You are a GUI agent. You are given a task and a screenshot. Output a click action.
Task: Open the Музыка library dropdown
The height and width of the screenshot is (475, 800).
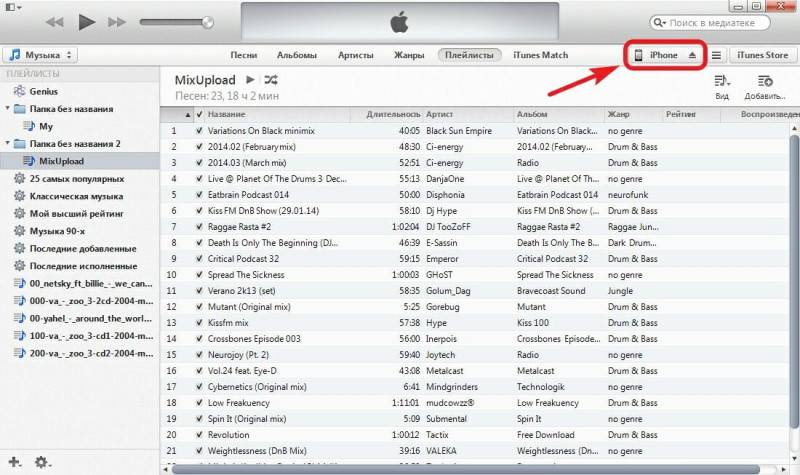click(43, 55)
